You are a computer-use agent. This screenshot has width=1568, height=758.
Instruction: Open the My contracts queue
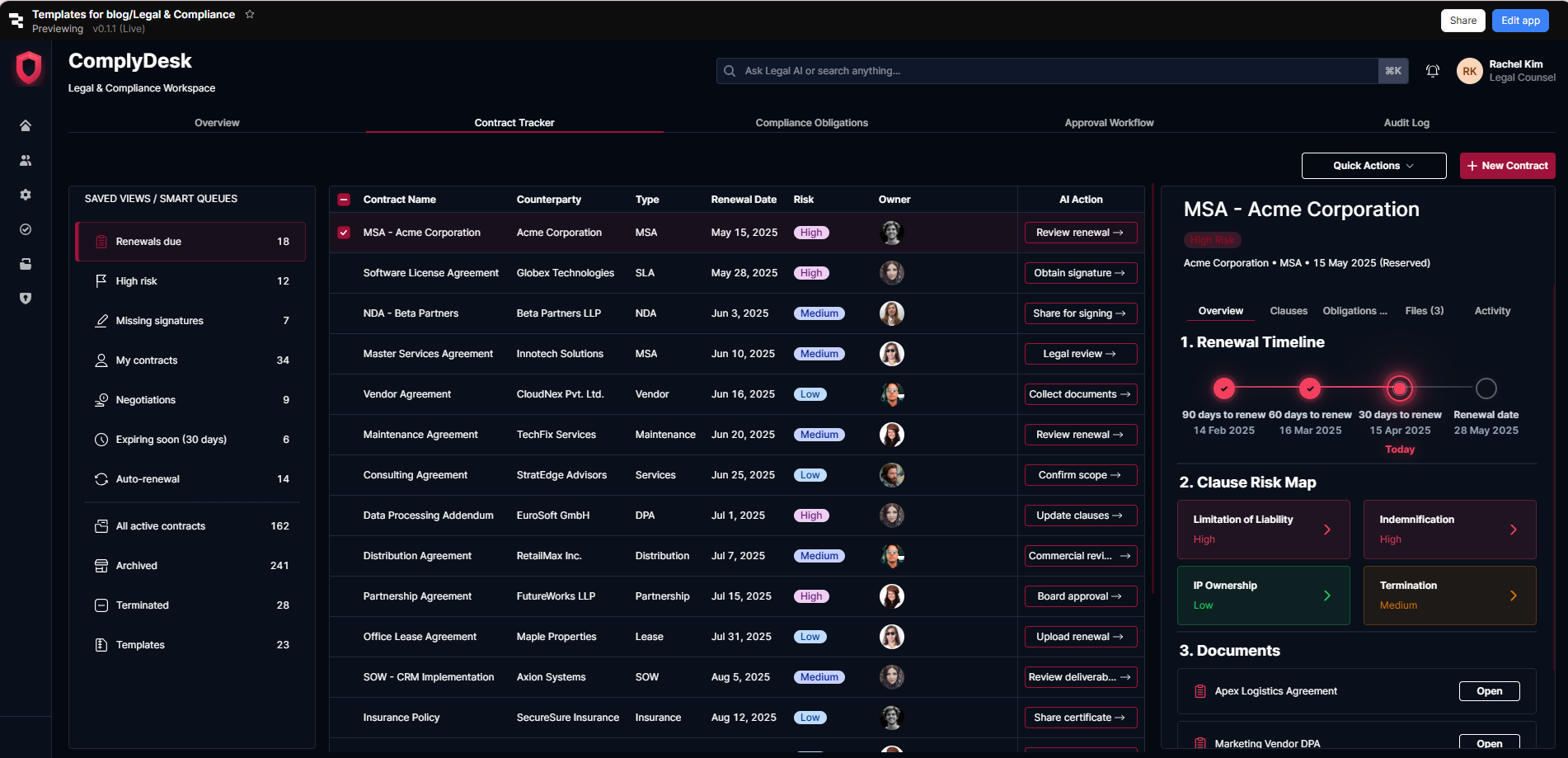(190, 360)
